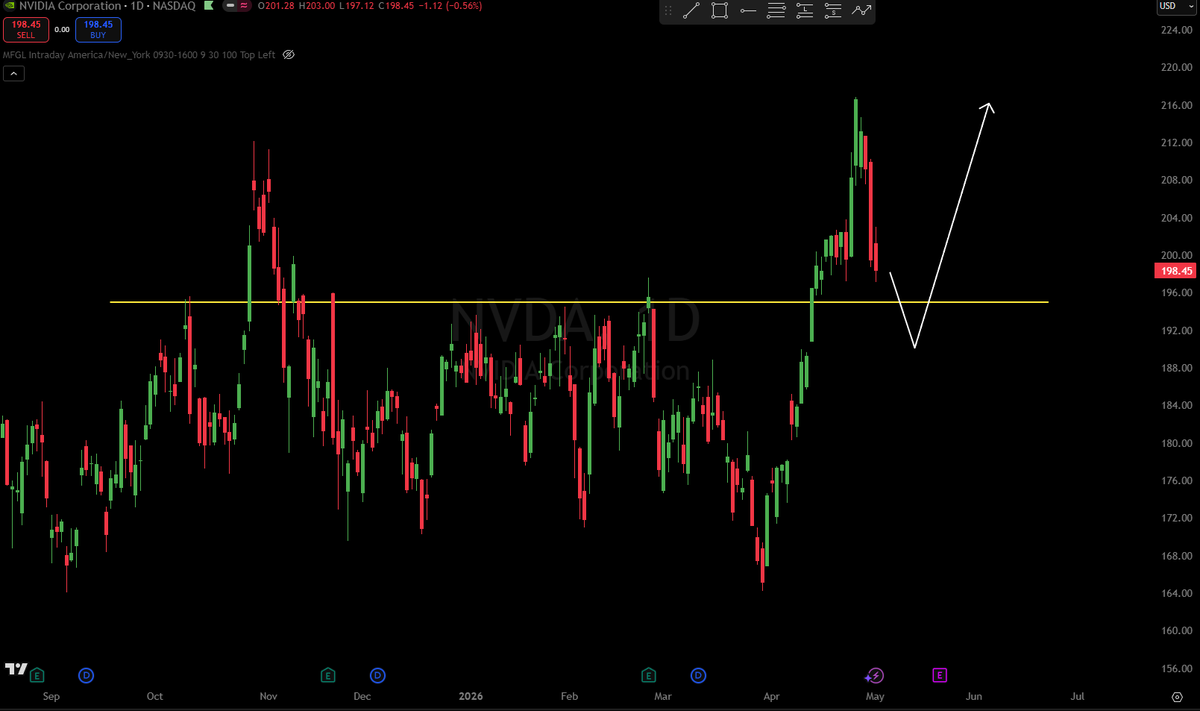Screen dimensions: 1200x711
Task: Click the red 198.45 price axis label
Action: click(1174, 270)
